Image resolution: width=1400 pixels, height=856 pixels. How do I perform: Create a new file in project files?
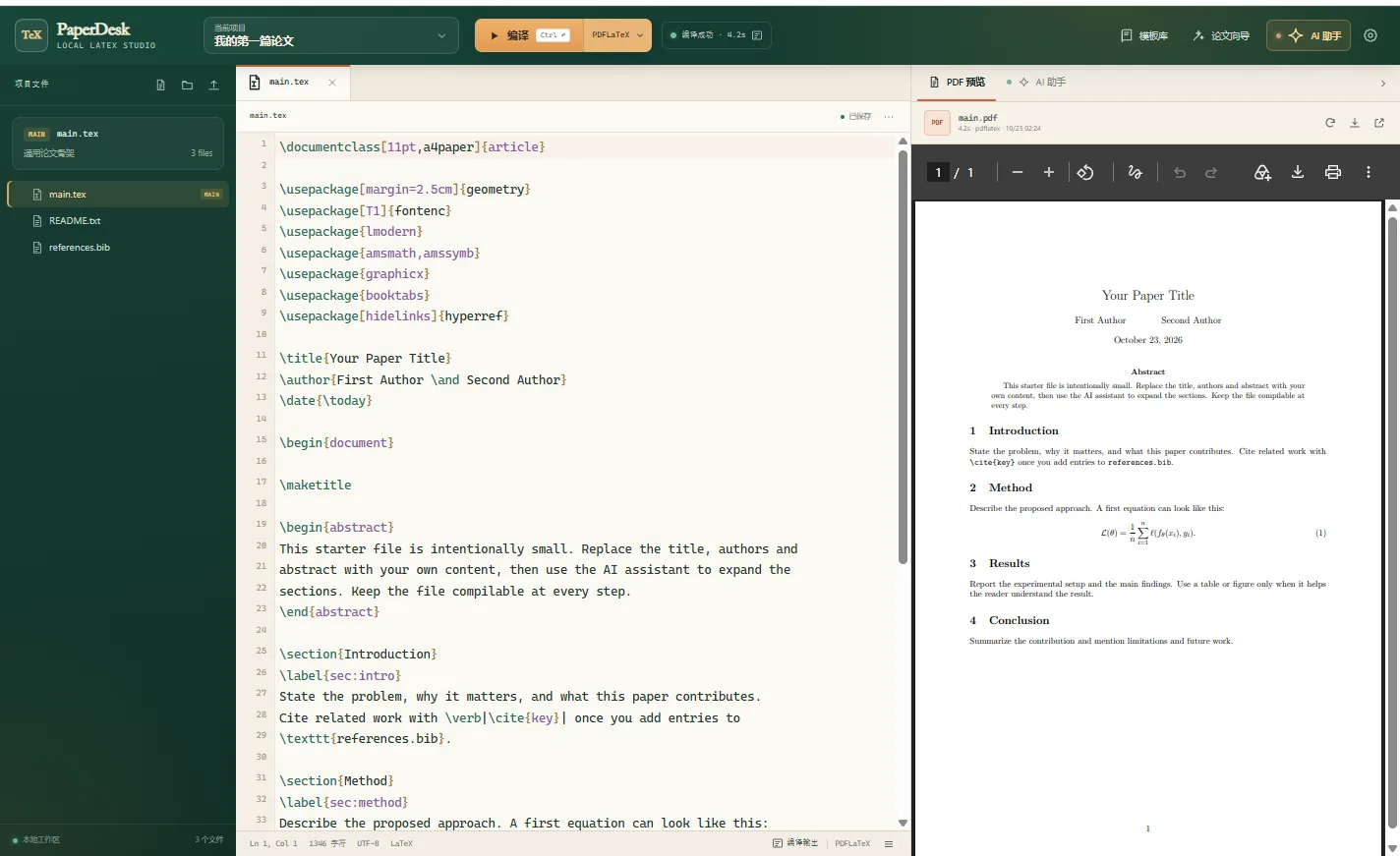(160, 86)
